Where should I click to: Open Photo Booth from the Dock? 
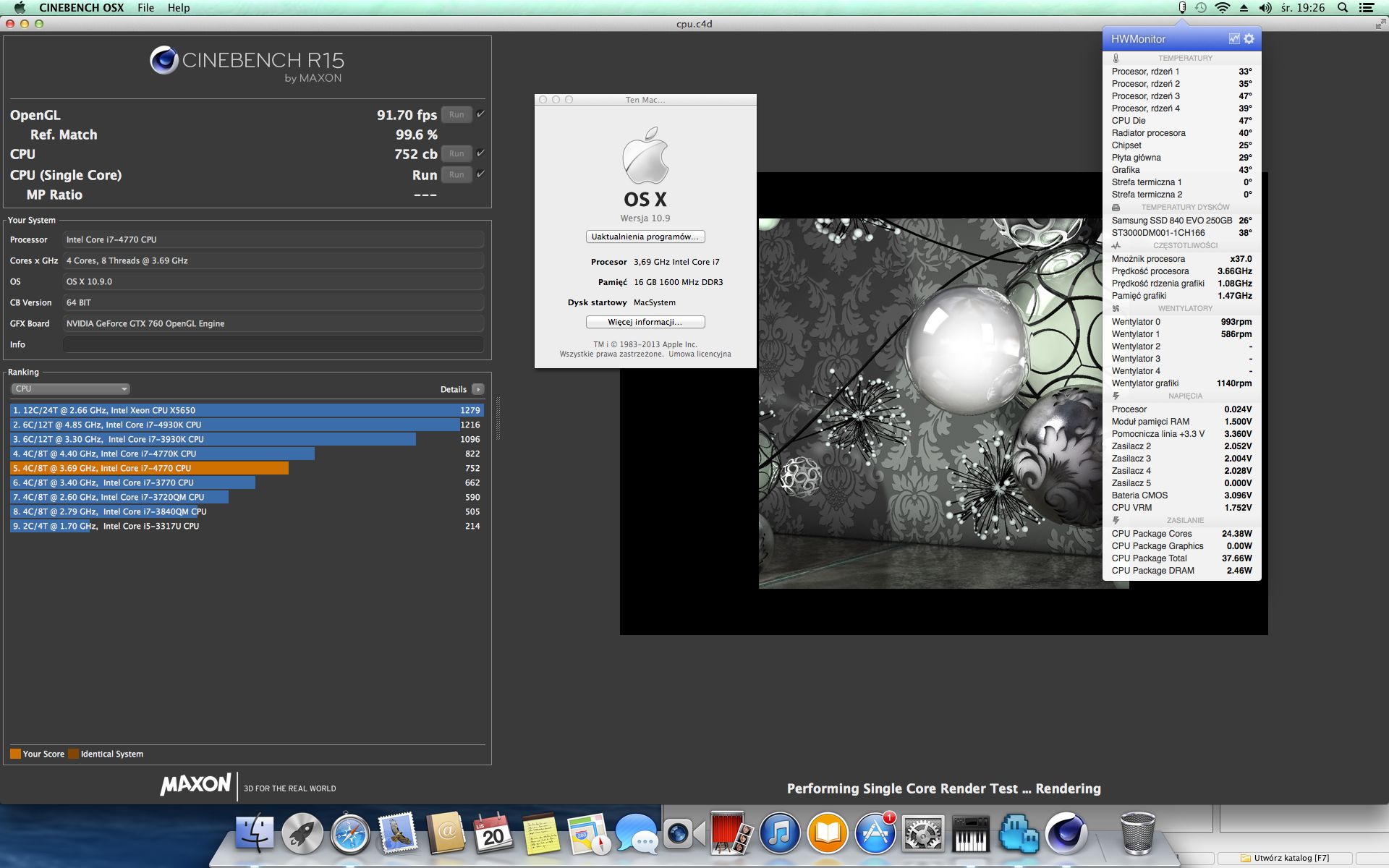coord(732,833)
